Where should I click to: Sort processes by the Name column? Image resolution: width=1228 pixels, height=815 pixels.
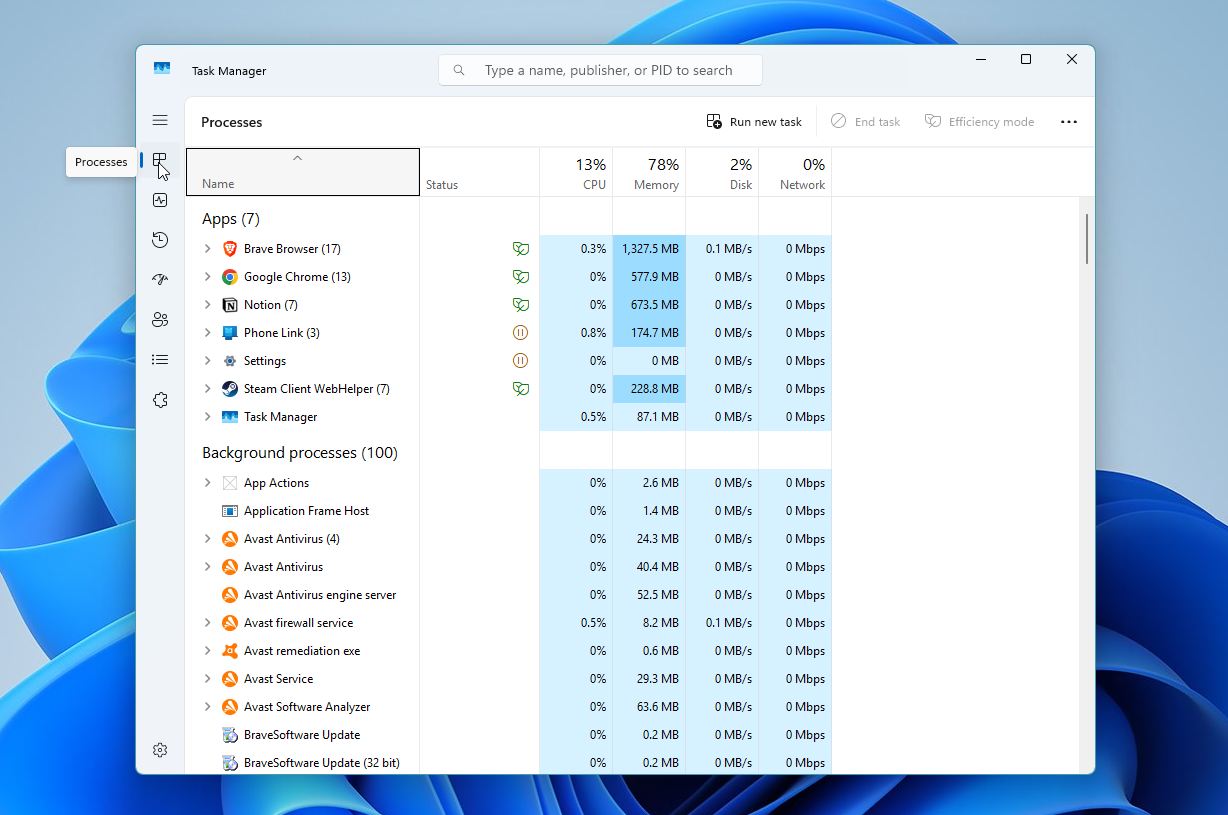(303, 172)
